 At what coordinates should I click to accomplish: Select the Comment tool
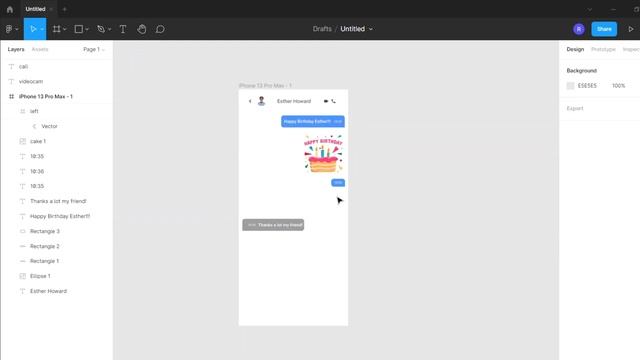coord(160,29)
